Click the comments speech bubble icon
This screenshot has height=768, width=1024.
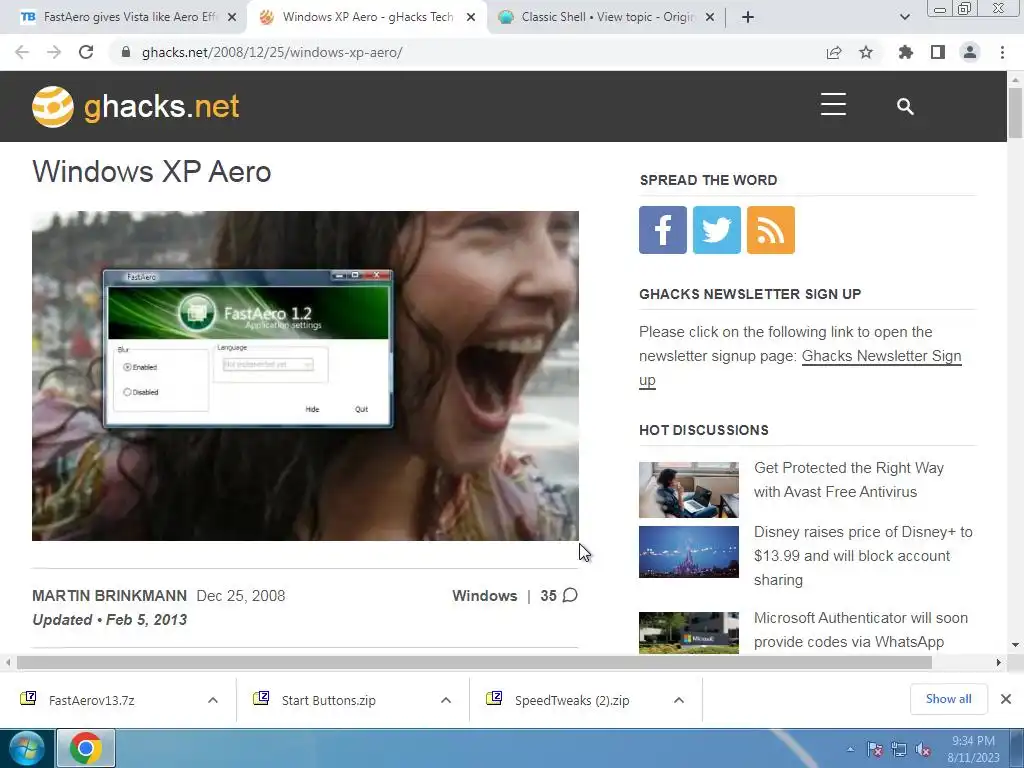[570, 595]
